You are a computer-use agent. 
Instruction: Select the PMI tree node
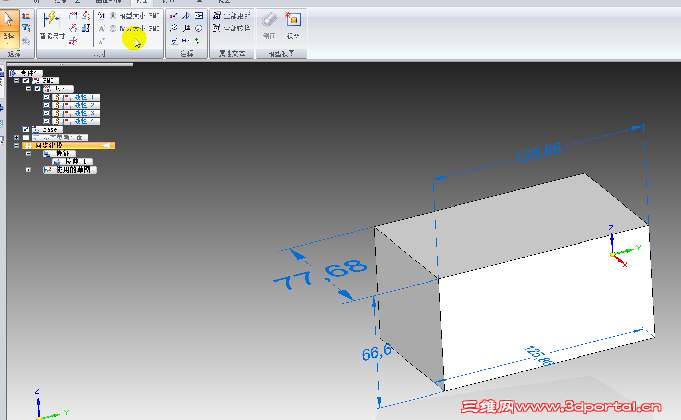click(46, 81)
